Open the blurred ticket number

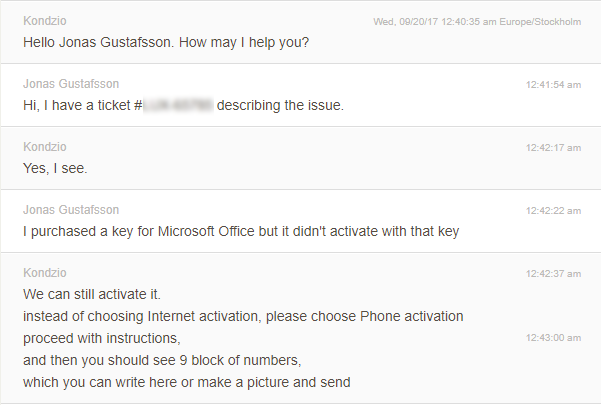[x=179, y=105]
